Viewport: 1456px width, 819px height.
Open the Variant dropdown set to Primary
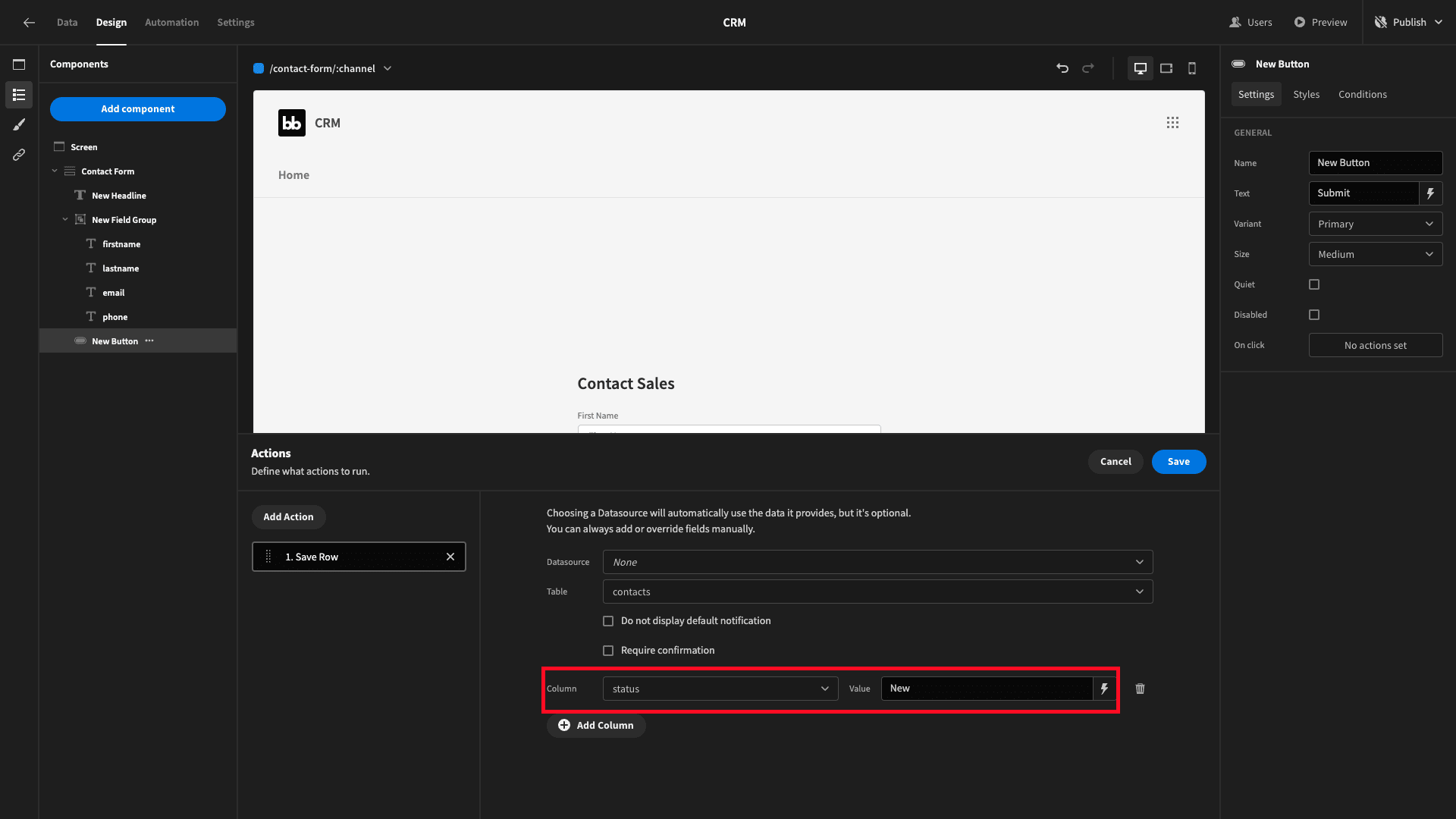point(1376,224)
